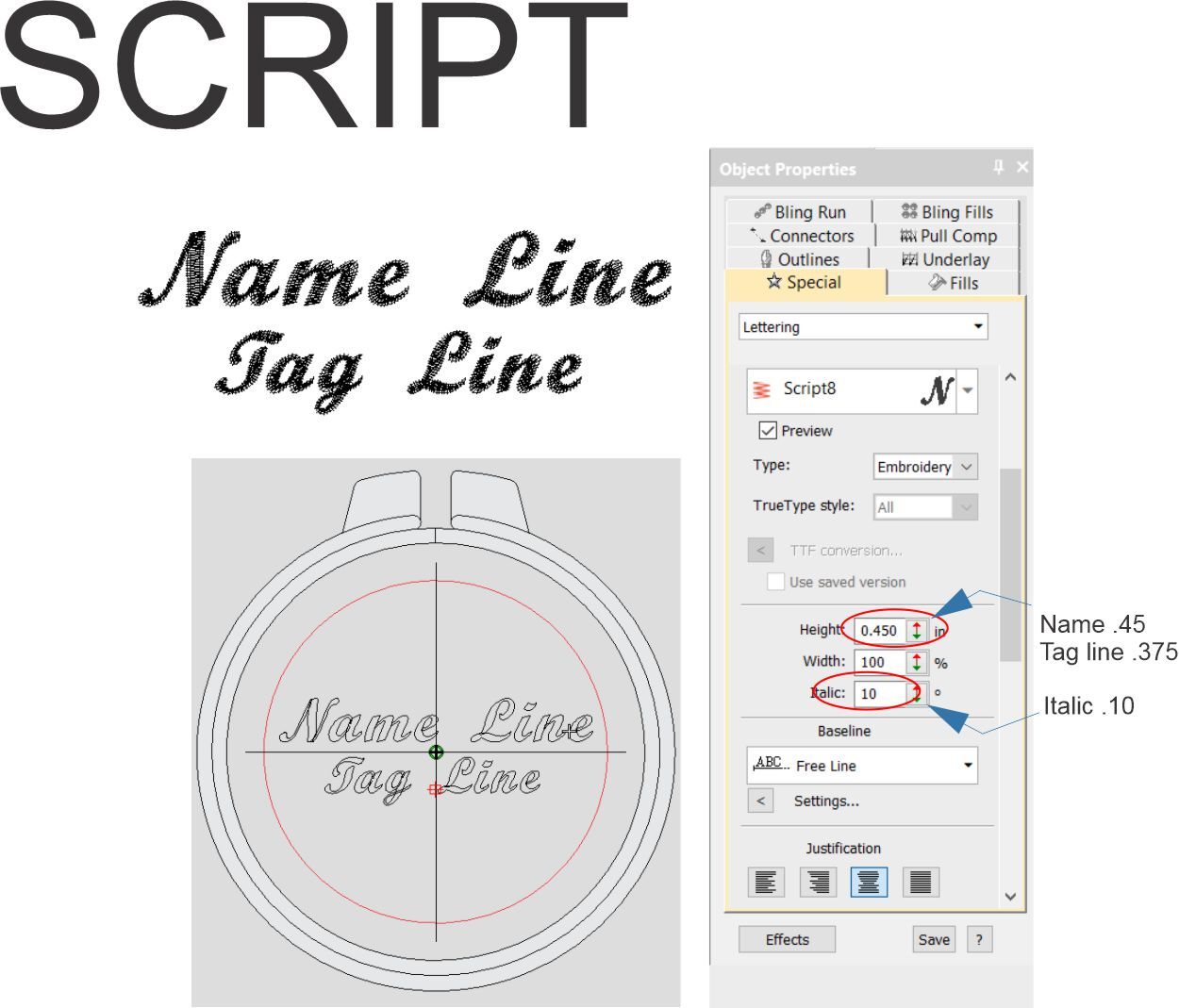Screen dimensions: 1179x1008
Task: Click the Width spinner arrows
Action: [917, 662]
